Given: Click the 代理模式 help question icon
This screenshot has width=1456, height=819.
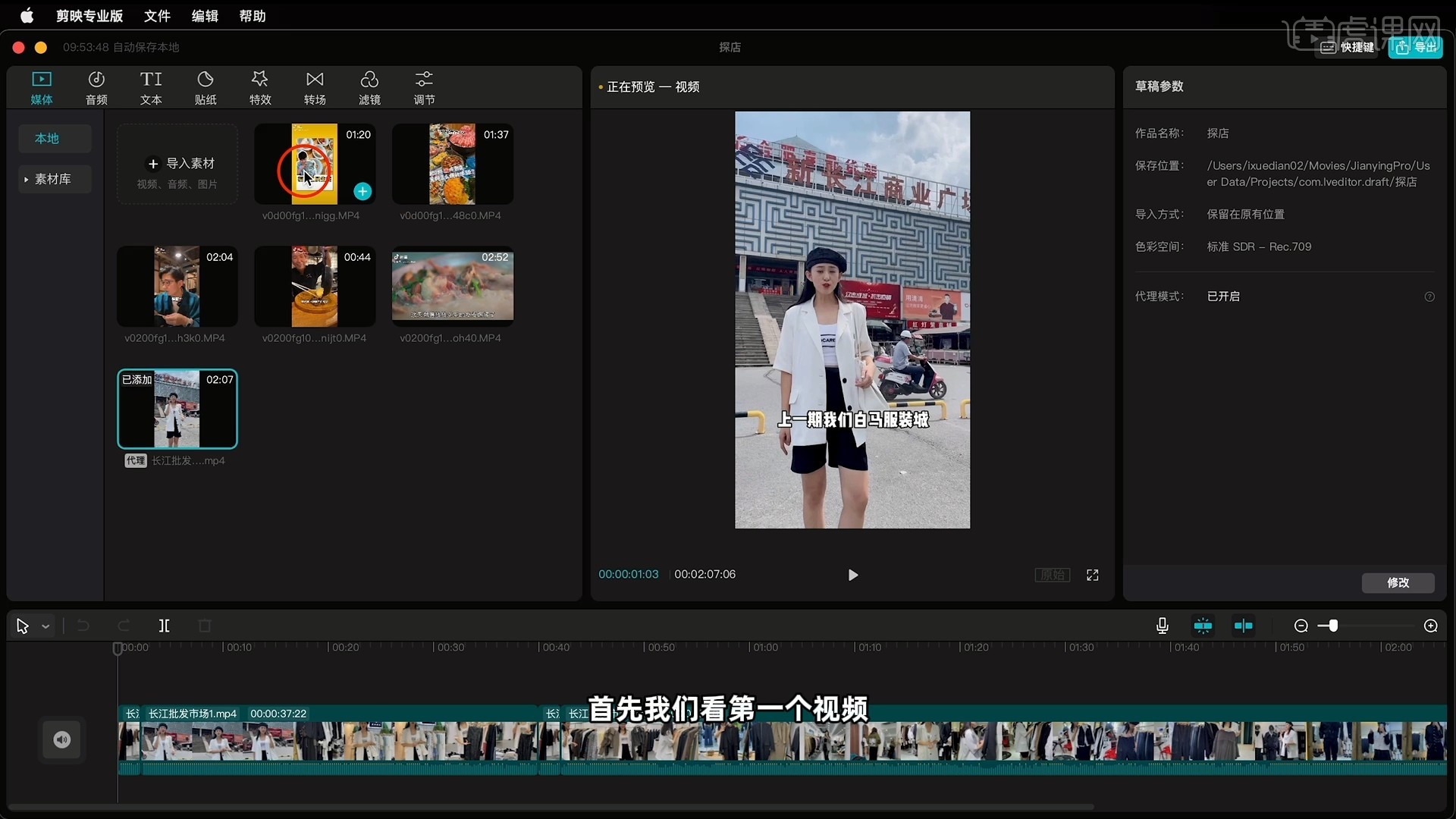Looking at the screenshot, I should (x=1429, y=297).
